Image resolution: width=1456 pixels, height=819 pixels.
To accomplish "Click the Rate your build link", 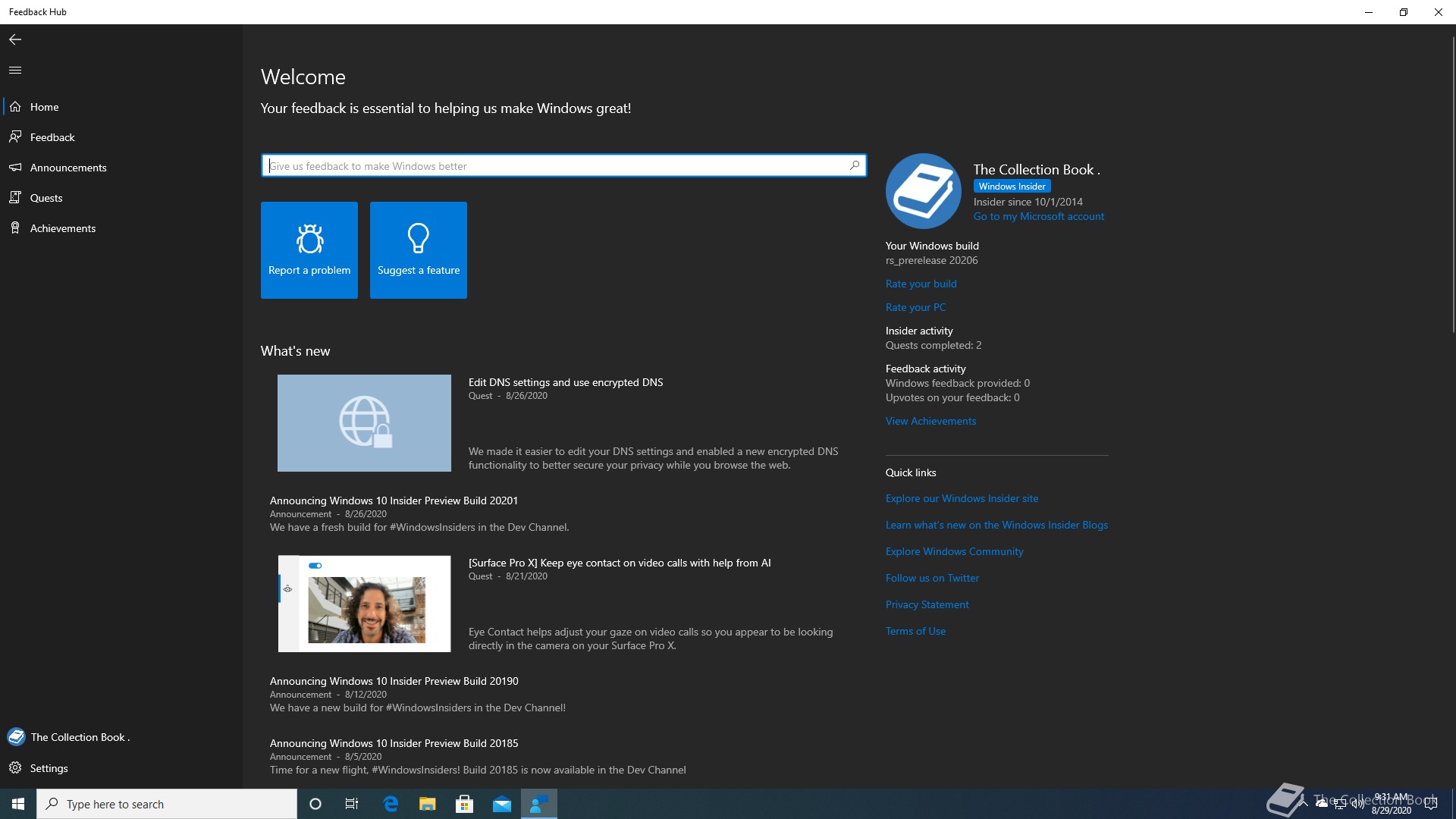I will [921, 284].
